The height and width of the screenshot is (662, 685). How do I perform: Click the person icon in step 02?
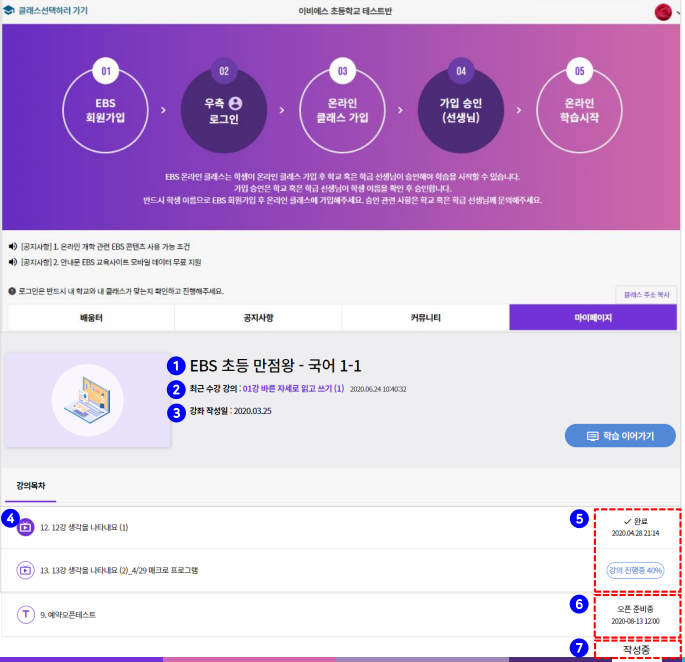click(x=235, y=103)
